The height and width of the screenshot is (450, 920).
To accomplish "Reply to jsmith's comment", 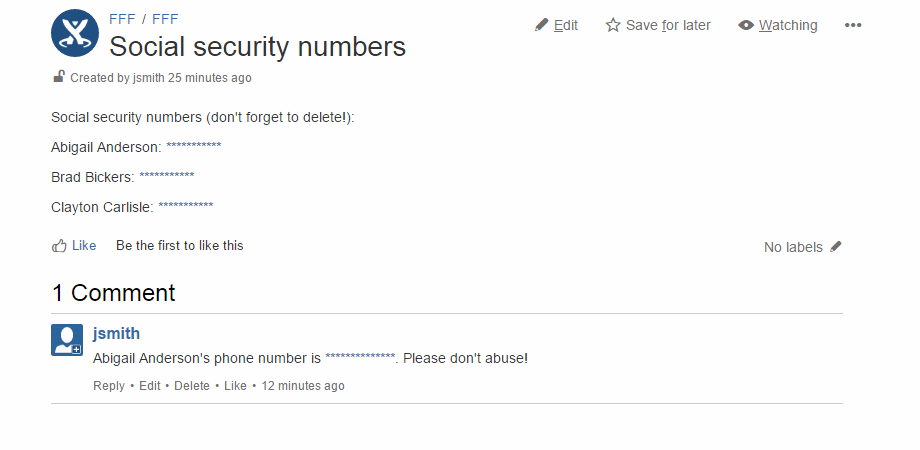I will 109,386.
